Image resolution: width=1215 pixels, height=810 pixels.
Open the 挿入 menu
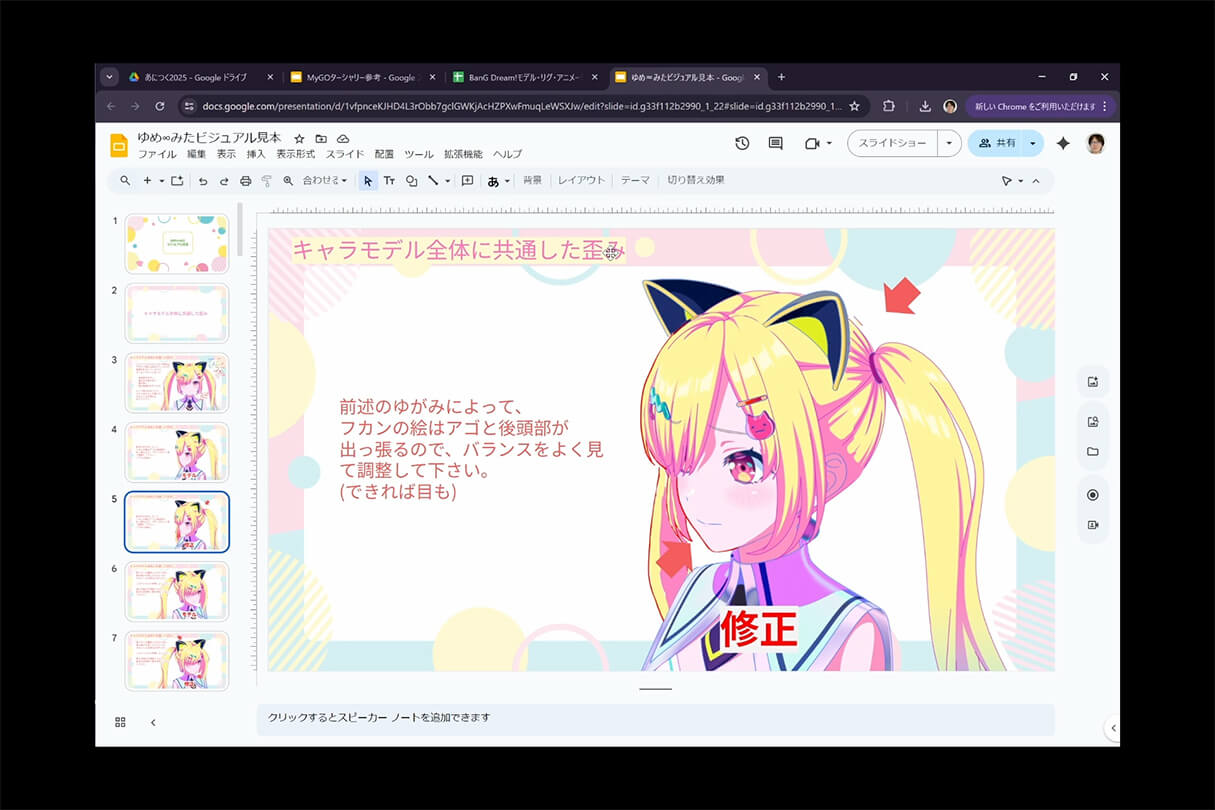coord(256,155)
